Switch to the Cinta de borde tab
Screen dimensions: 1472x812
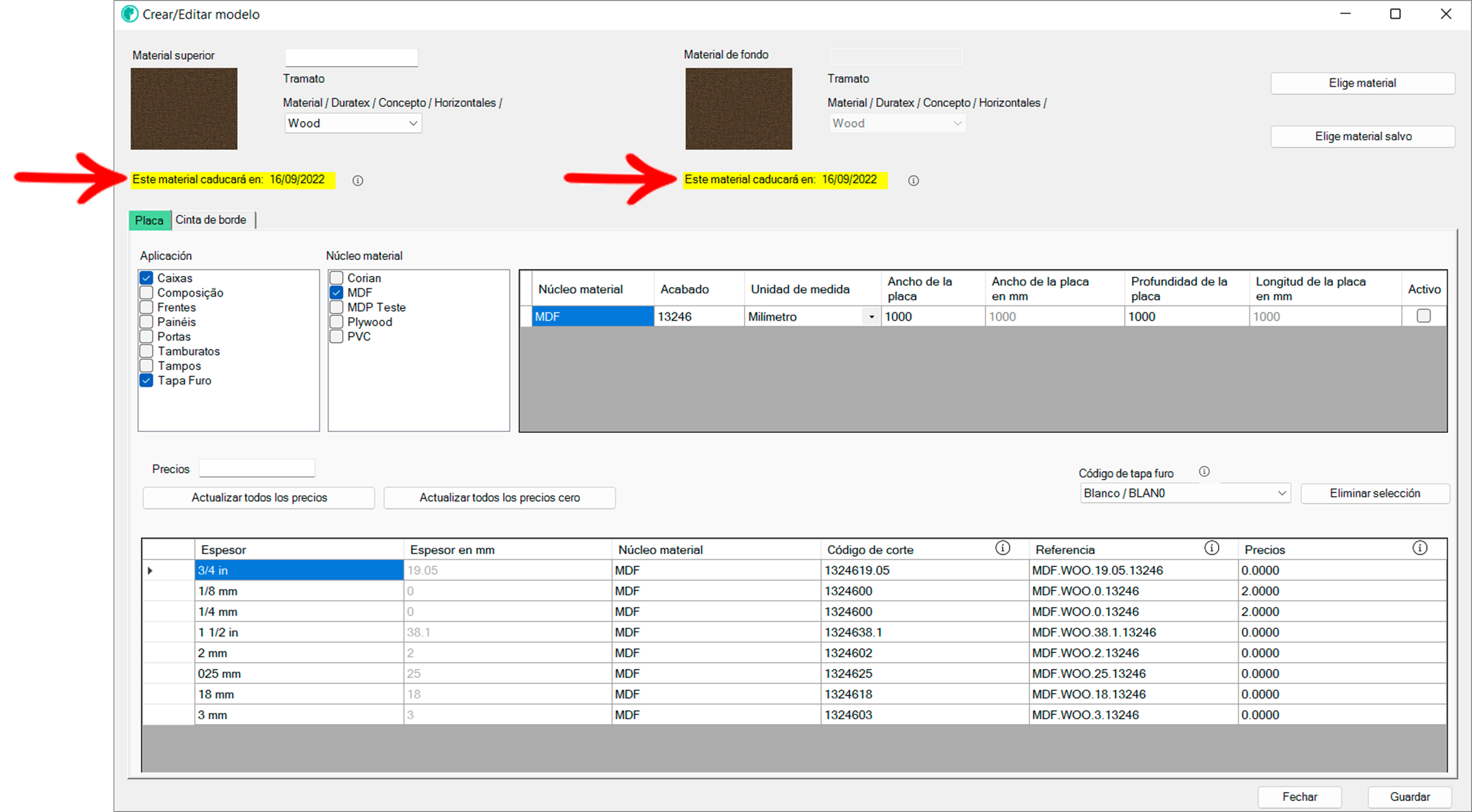click(211, 220)
